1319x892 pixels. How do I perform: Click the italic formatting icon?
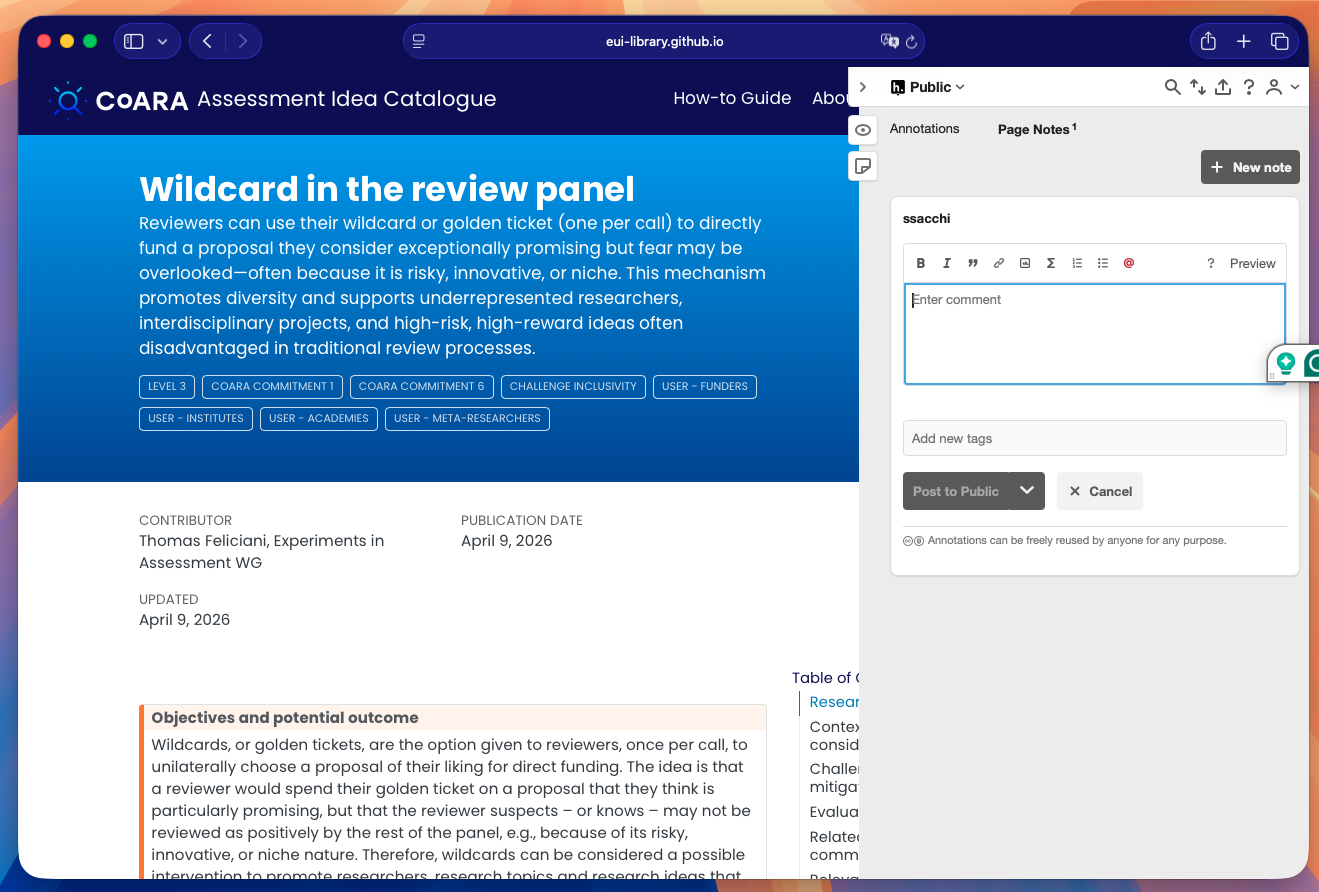pyautogui.click(x=947, y=263)
